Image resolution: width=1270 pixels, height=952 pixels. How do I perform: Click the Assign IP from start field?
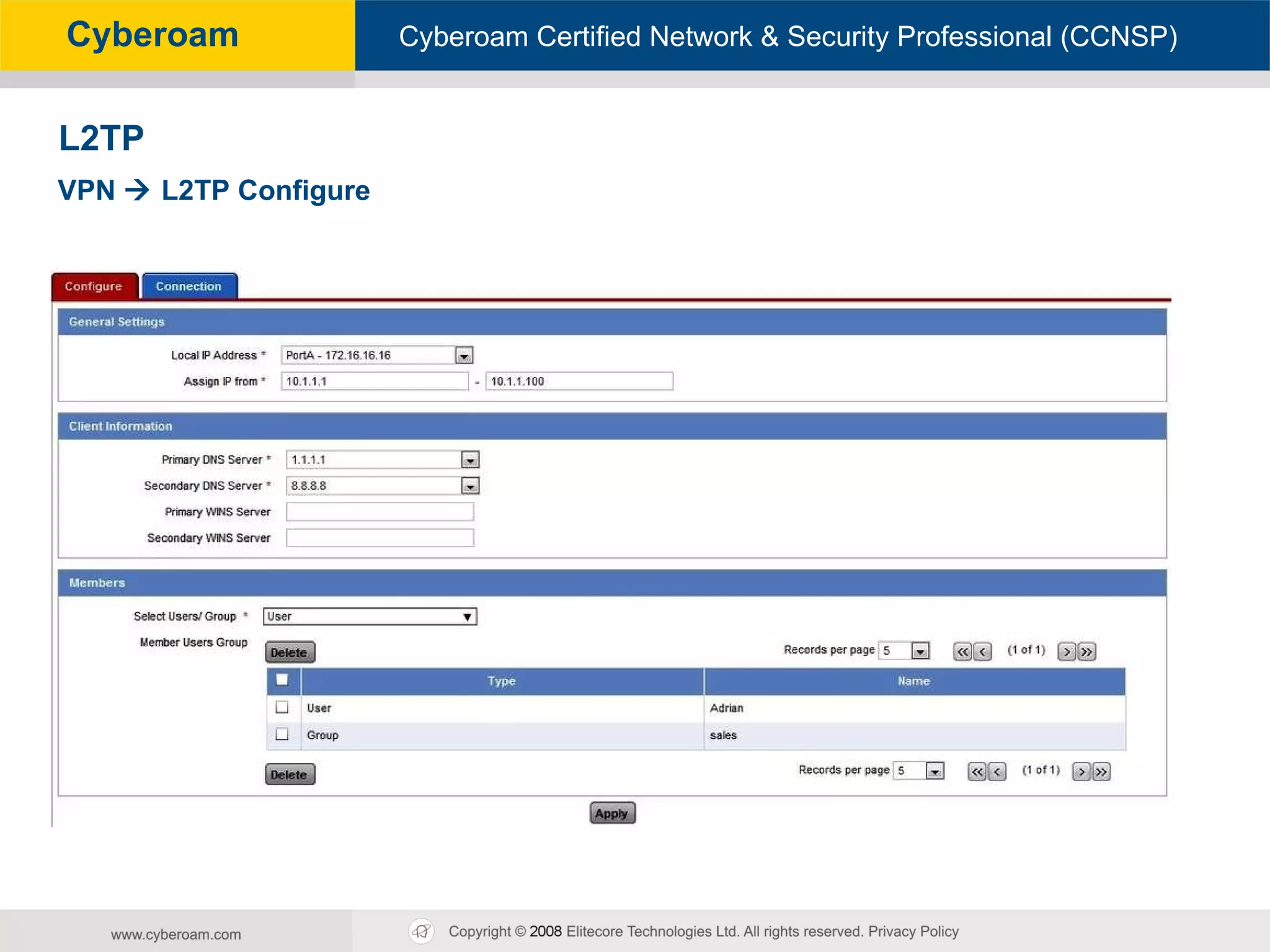click(375, 381)
